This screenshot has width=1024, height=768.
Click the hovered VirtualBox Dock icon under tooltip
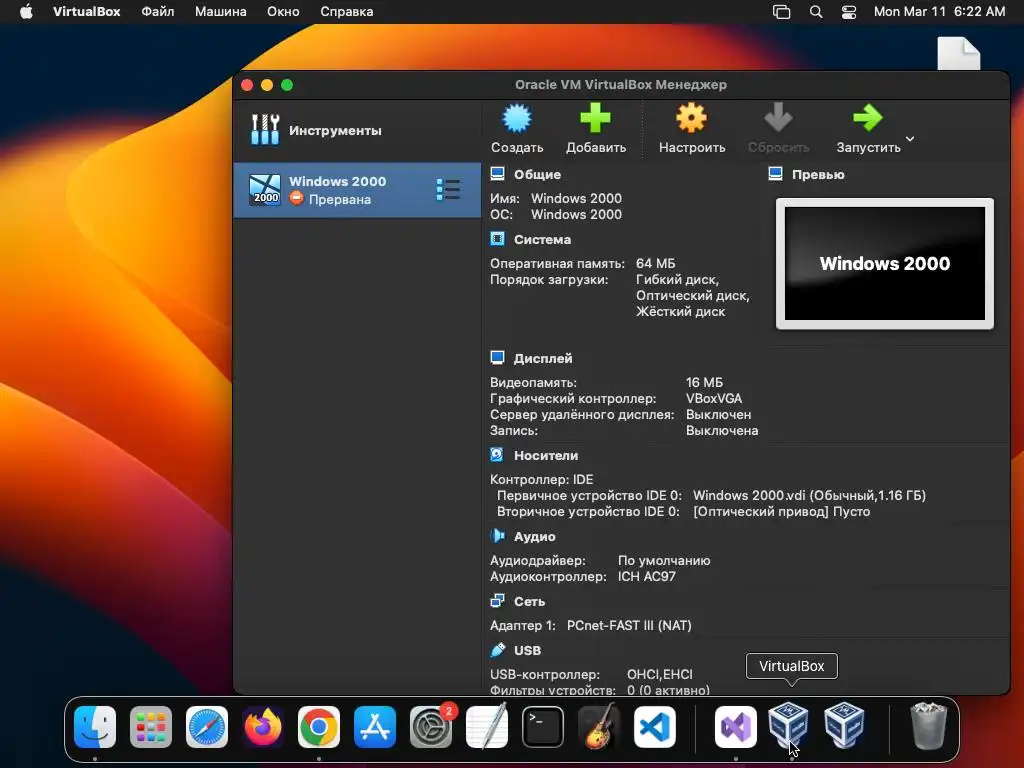[788, 725]
